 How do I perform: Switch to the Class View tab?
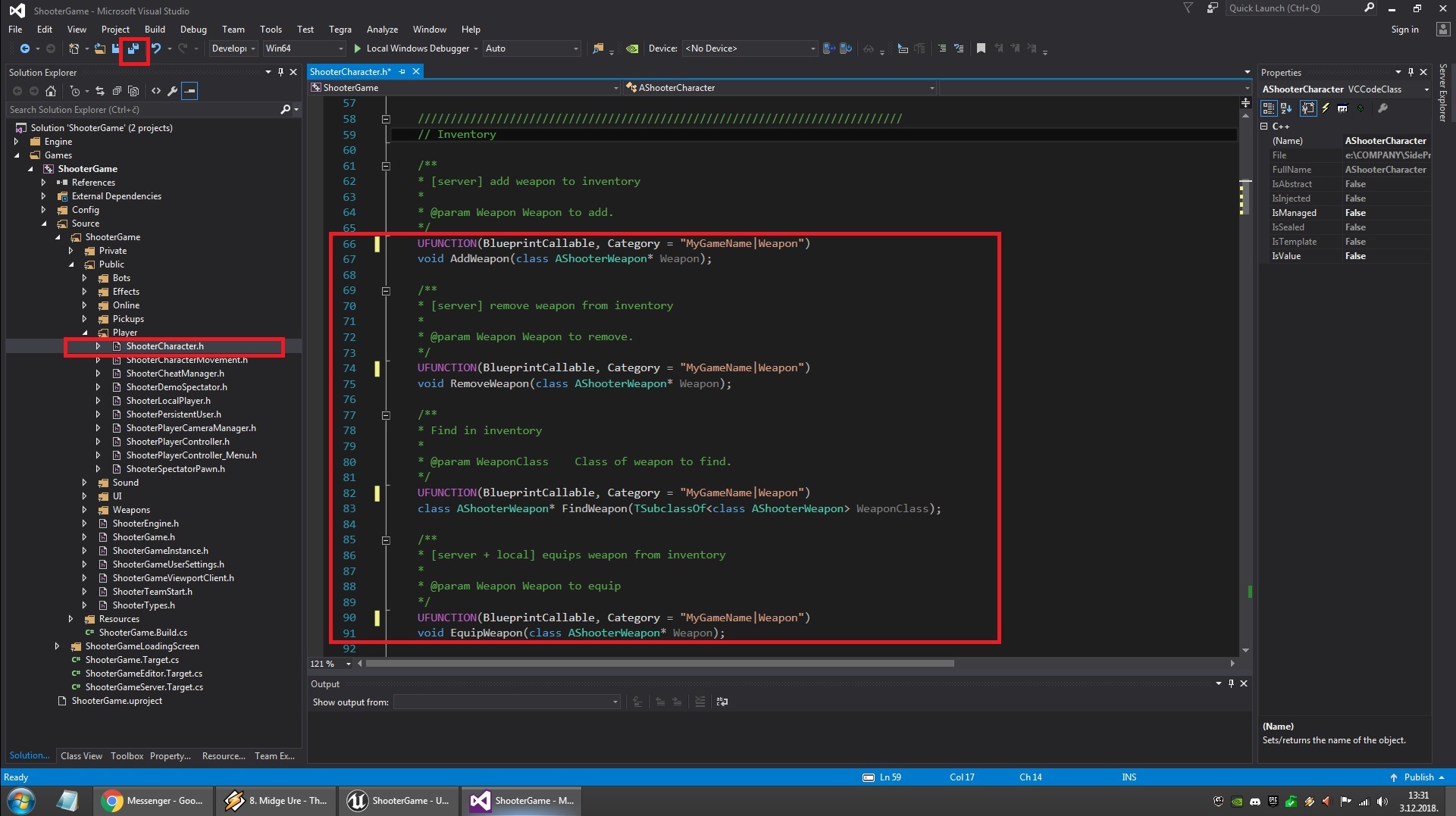click(x=81, y=756)
